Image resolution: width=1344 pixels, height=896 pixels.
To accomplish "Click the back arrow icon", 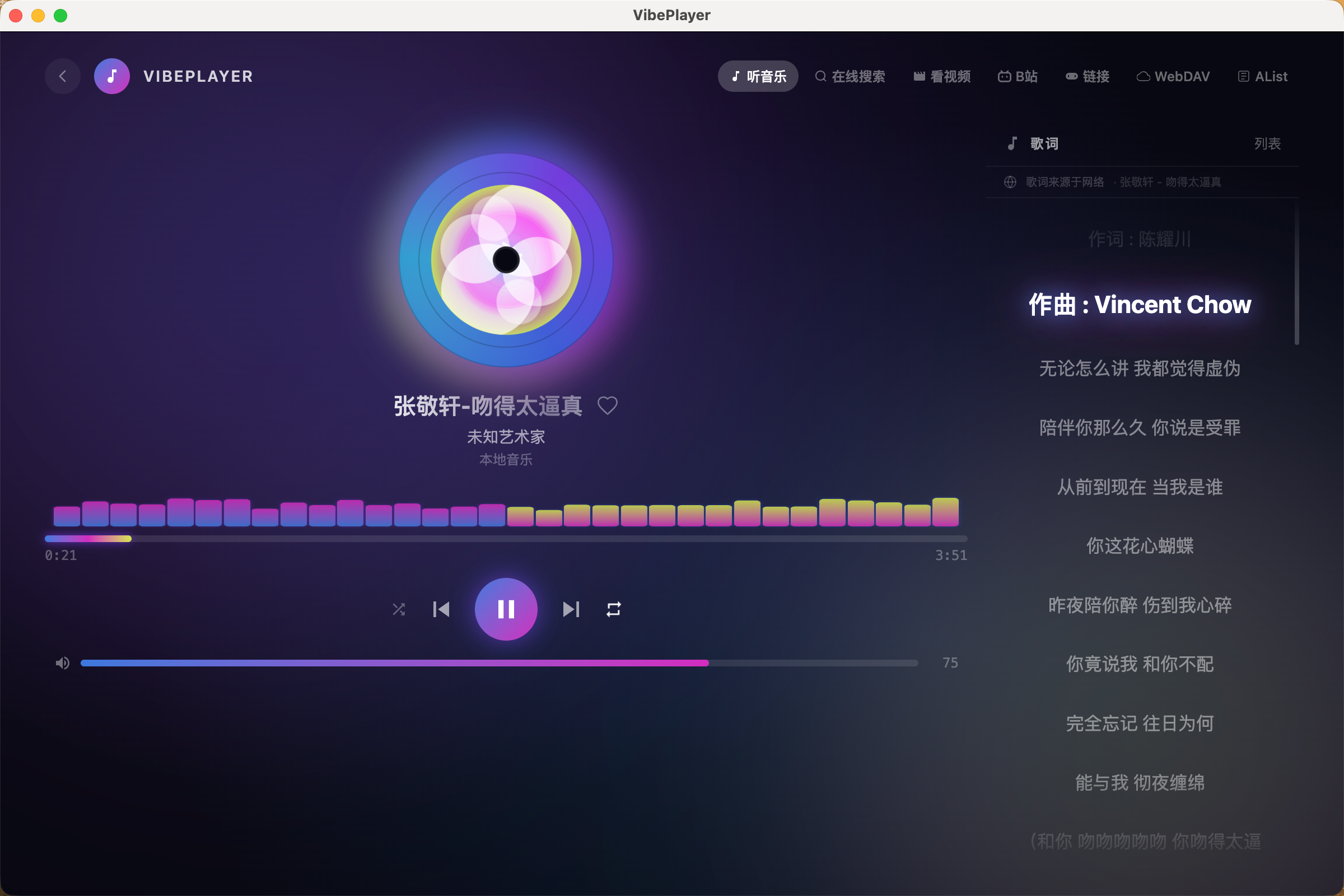I will coord(62,76).
